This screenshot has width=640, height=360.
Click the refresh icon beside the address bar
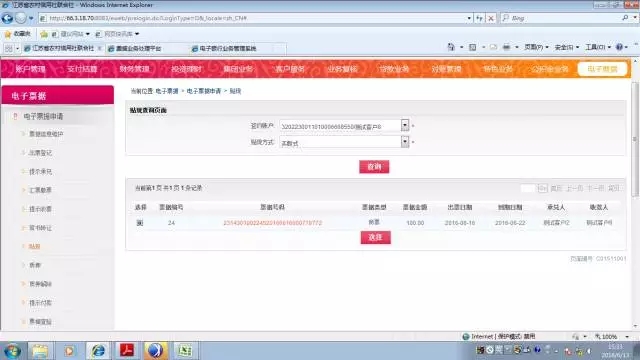pos(479,18)
